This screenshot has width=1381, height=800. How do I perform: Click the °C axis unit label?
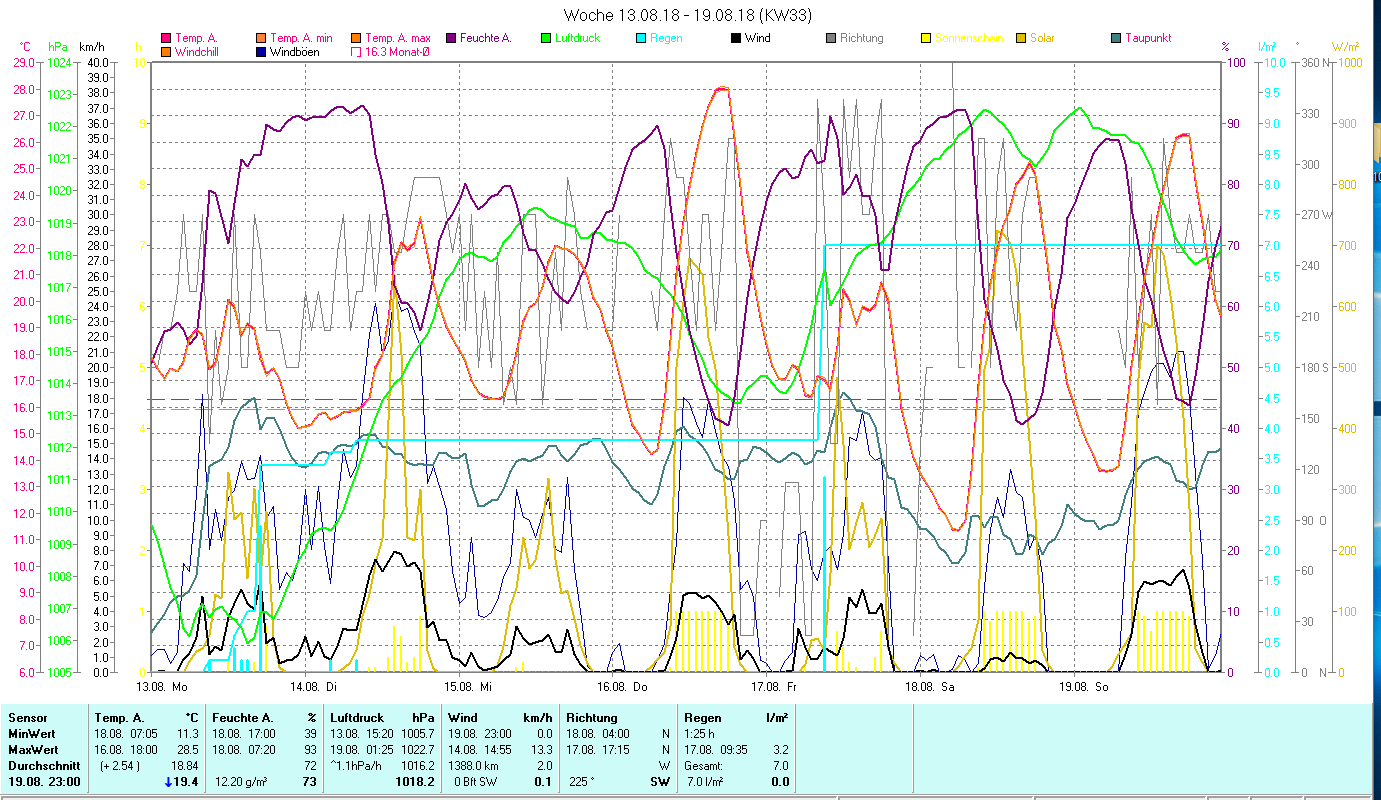pyautogui.click(x=26, y=47)
